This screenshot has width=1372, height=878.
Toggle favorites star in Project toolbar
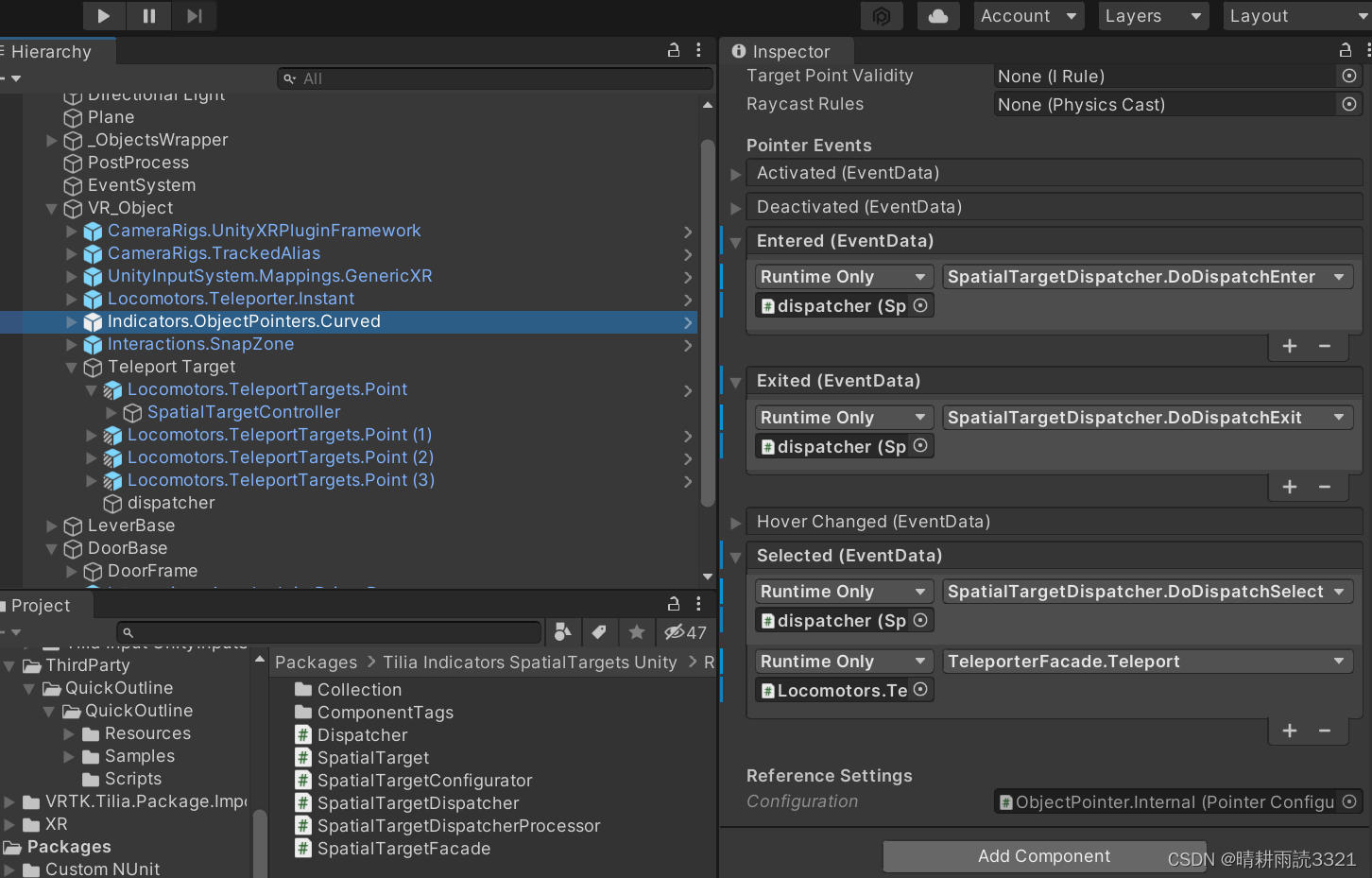[637, 631]
